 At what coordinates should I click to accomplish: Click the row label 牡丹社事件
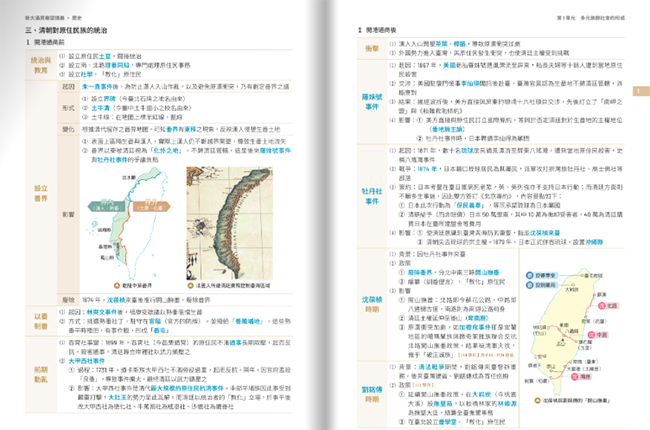point(372,196)
